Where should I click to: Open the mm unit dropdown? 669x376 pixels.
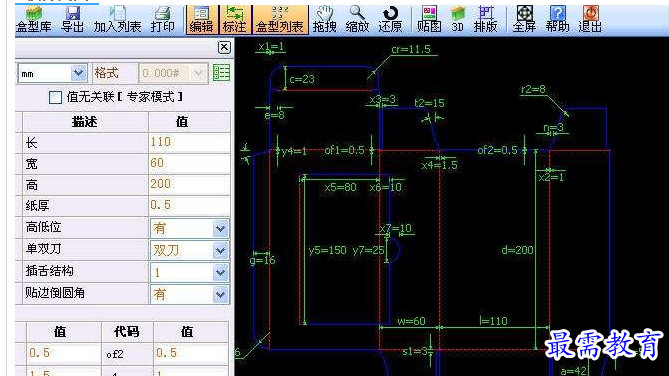point(79,73)
